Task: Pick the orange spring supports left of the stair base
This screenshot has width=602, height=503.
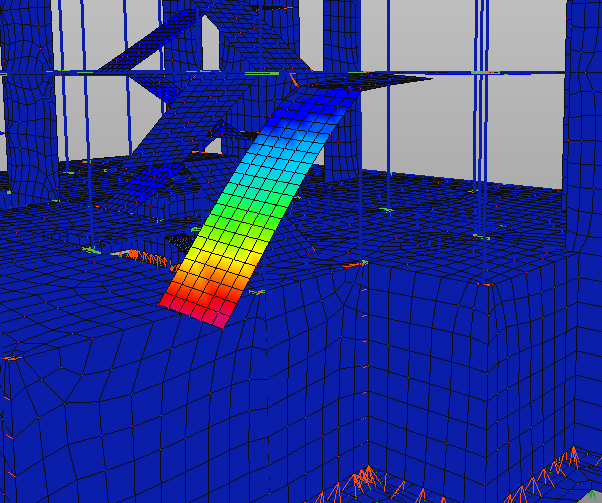Action: point(146,257)
